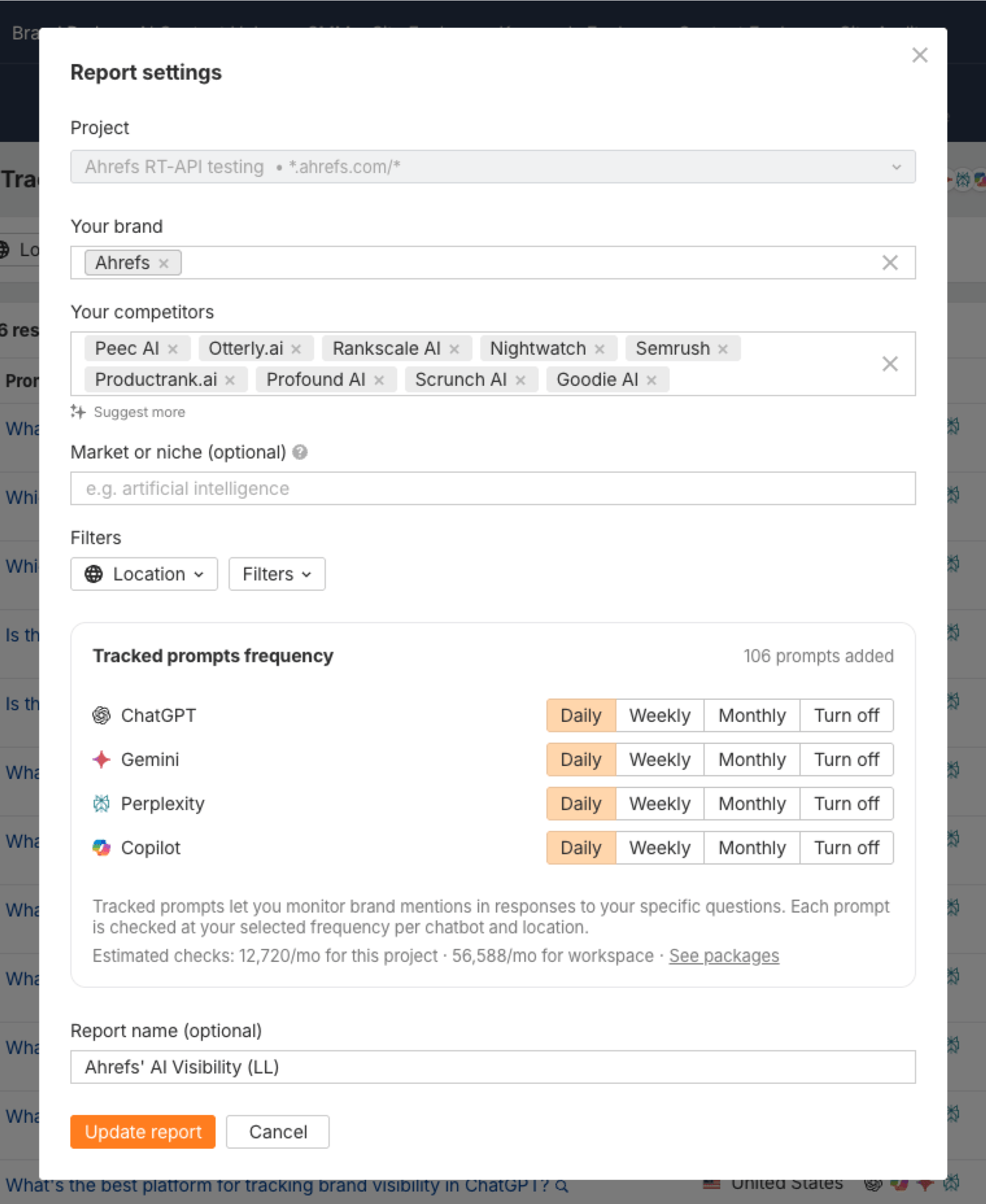The image size is (986, 1204).
Task: Edit the Report name field
Action: tap(493, 1067)
